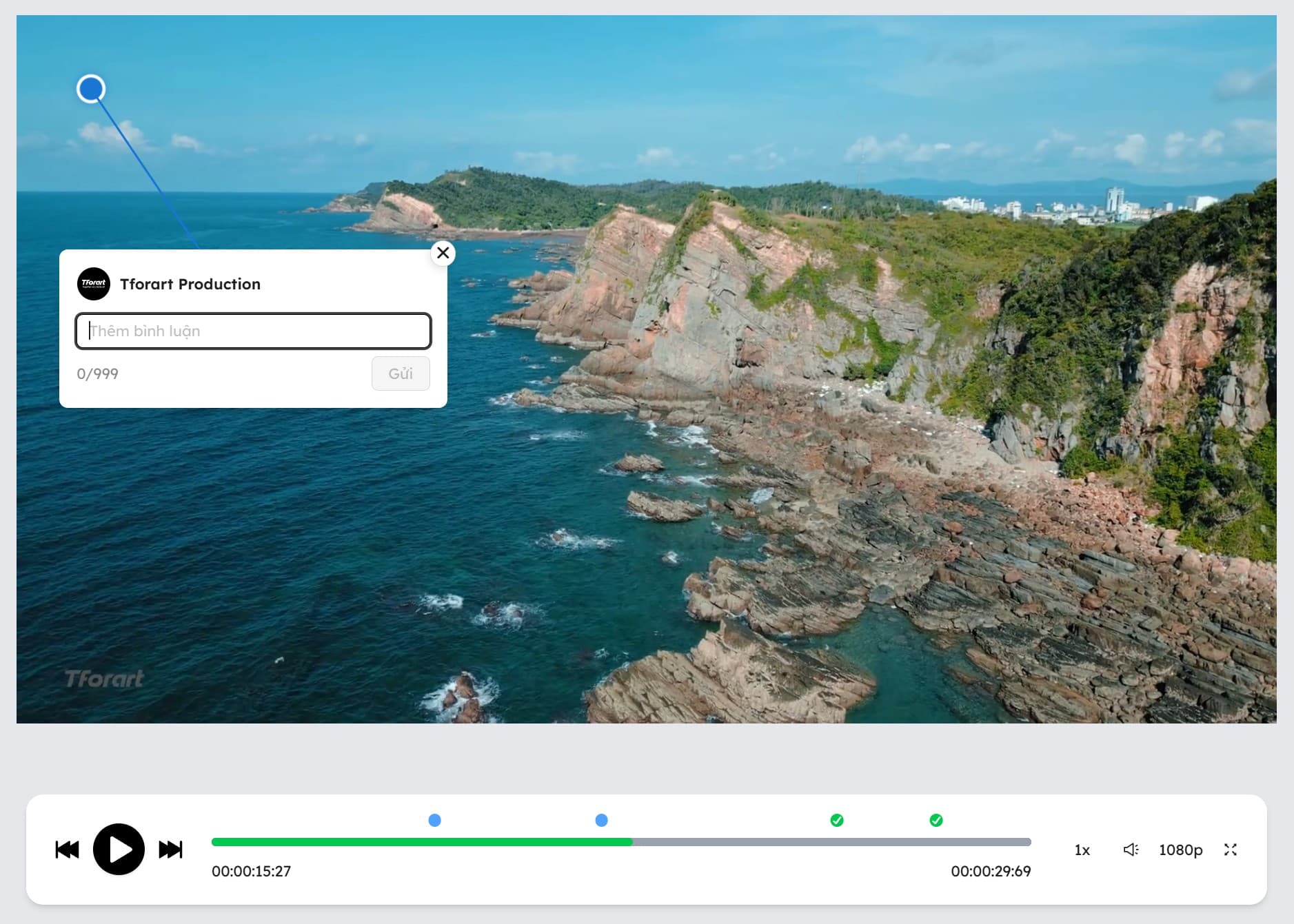Viewport: 1294px width, 924px height.
Task: Click the Gửi send button
Action: pos(401,373)
